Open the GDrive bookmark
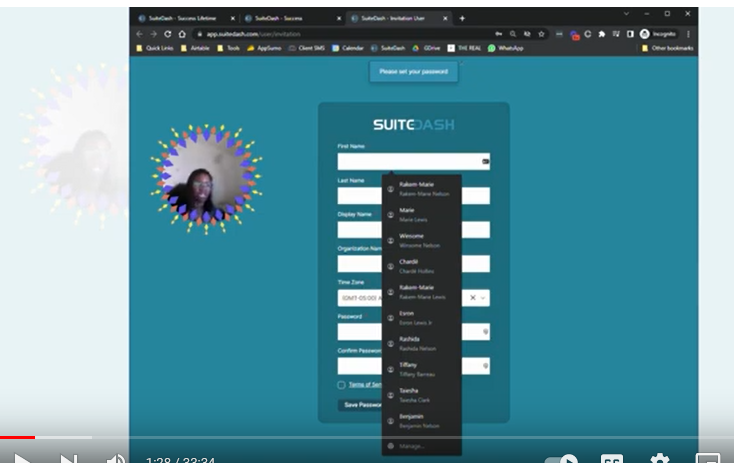Image resolution: width=734 pixels, height=463 pixels. coord(426,48)
